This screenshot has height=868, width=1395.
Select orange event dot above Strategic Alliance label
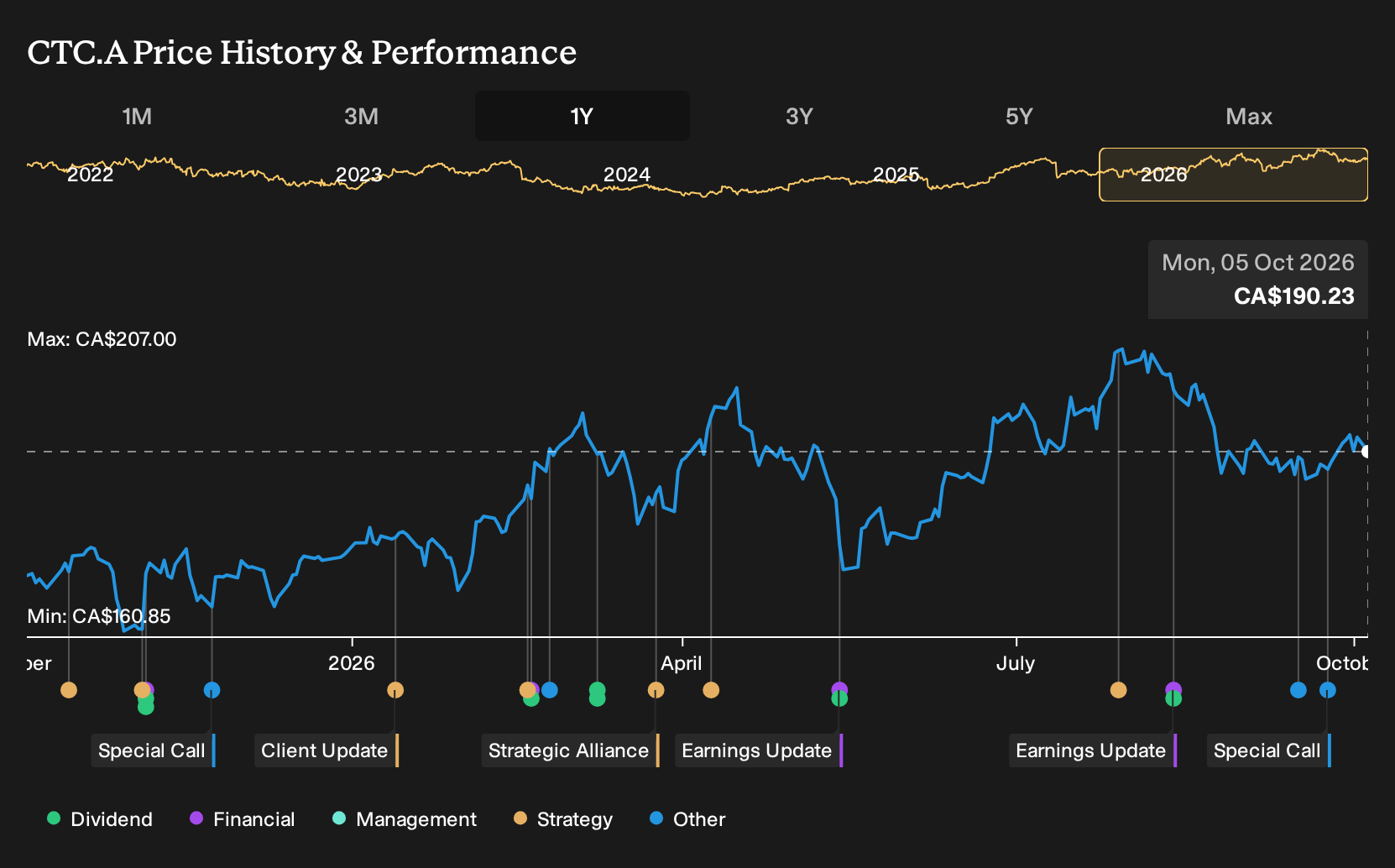[656, 690]
